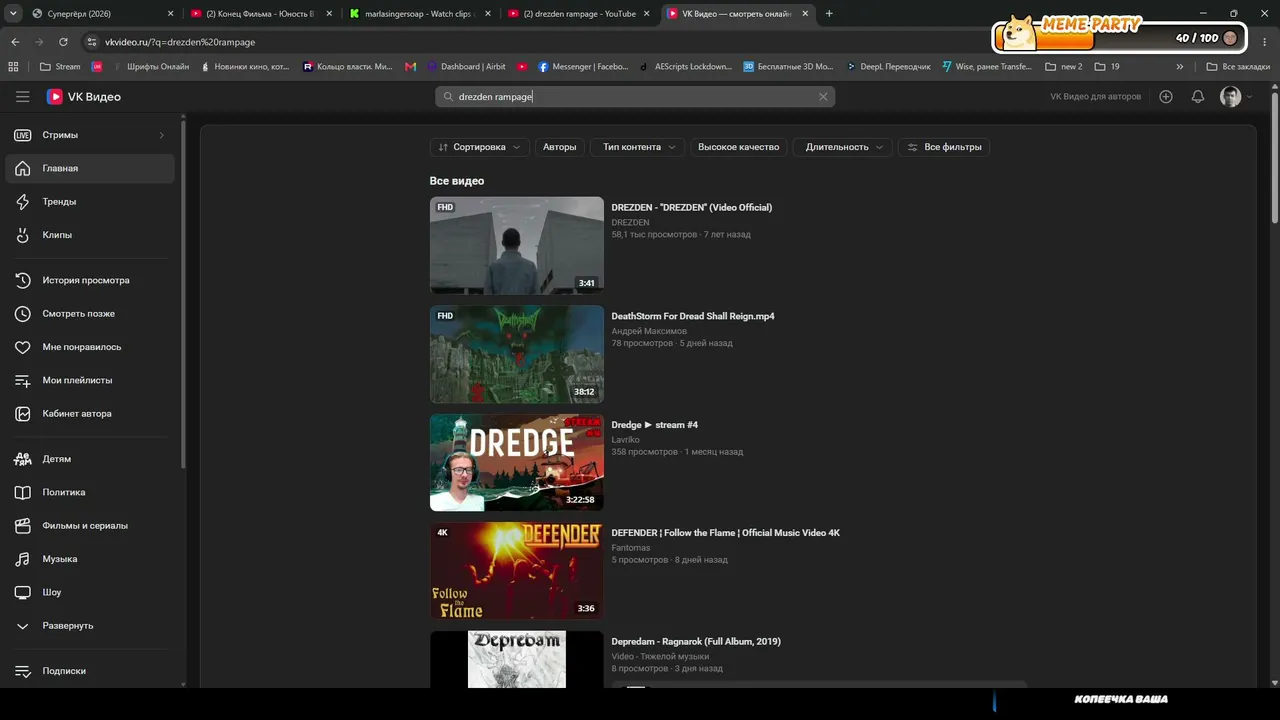Switch to the marlasingersoap tab
Screen dimensions: 1280x720
click(x=420, y=14)
